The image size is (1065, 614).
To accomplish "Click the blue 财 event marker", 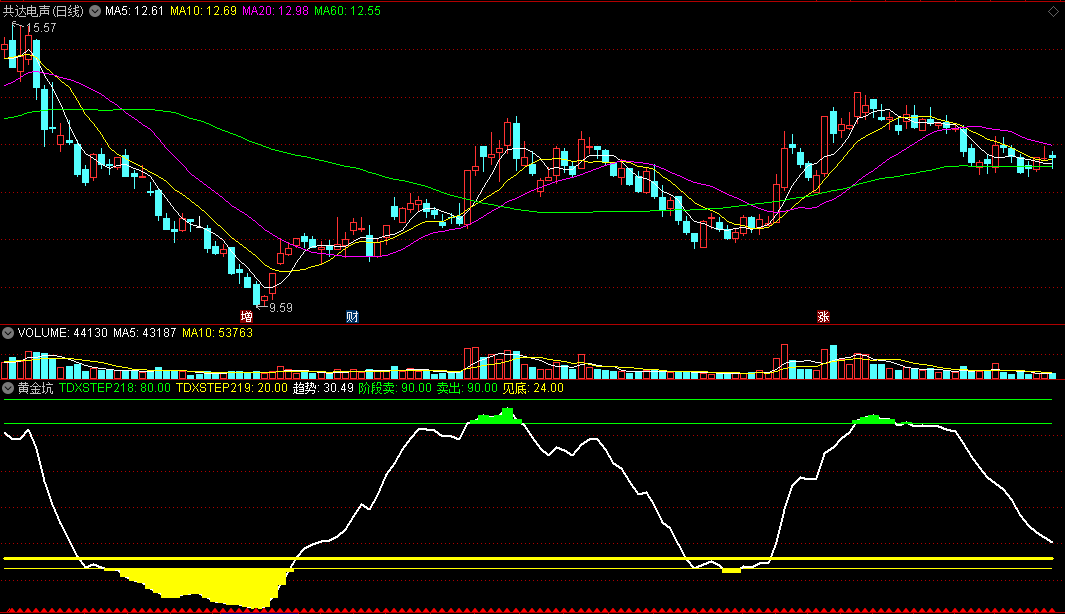I will click(x=352, y=317).
